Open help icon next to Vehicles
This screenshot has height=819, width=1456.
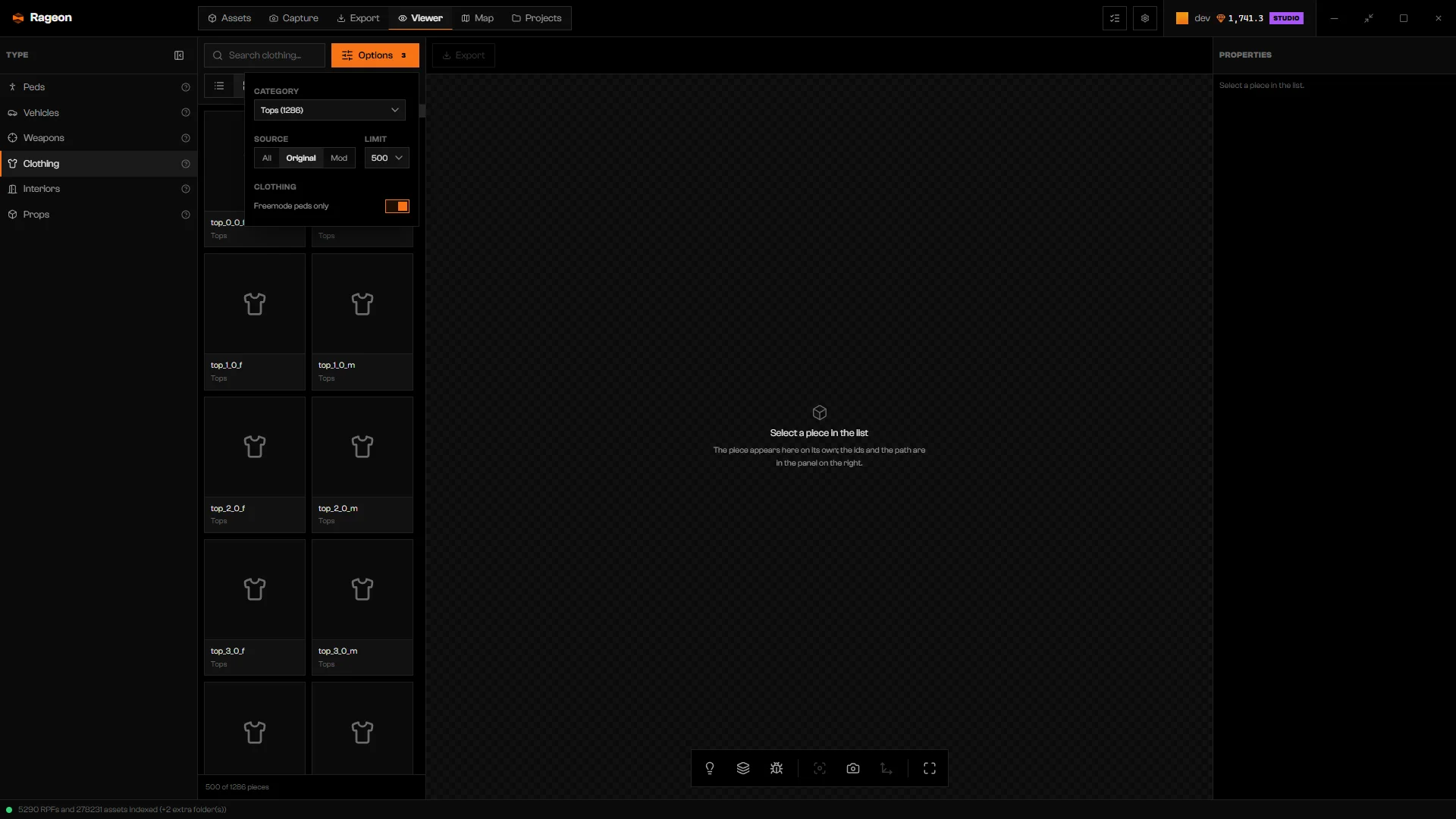pos(186,113)
